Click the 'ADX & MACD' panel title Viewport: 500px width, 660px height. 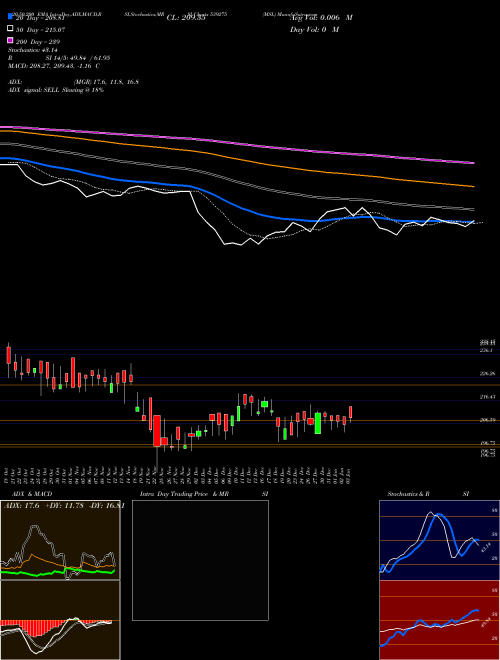(x=32, y=494)
